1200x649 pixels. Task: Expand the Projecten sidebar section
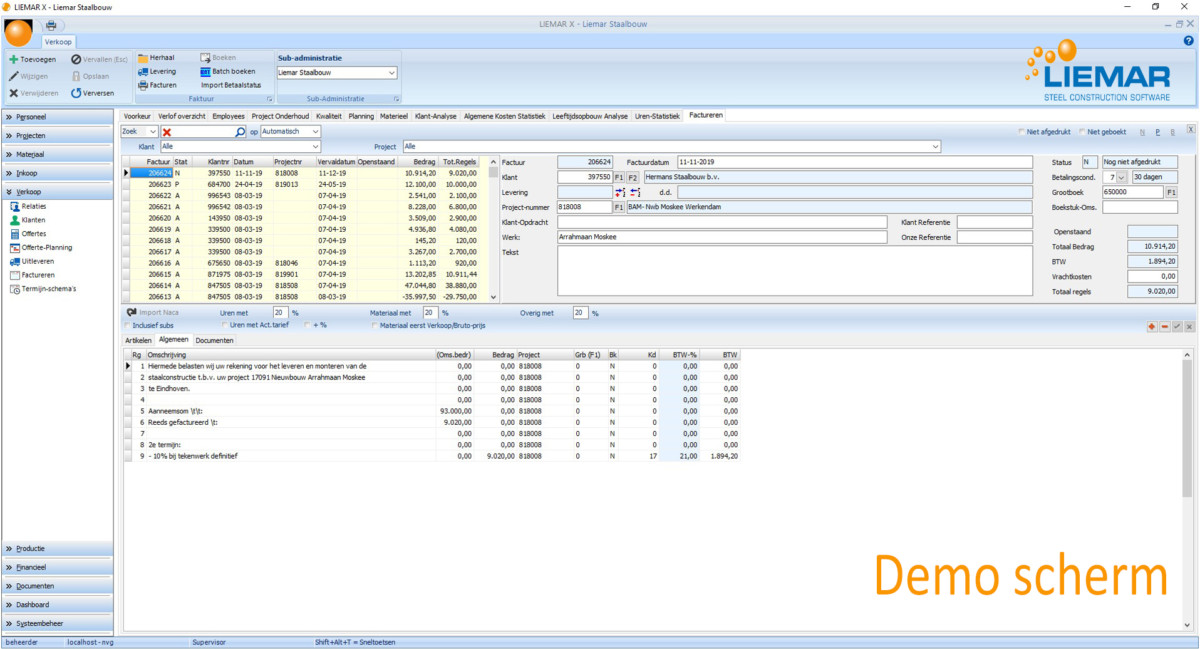[57, 135]
